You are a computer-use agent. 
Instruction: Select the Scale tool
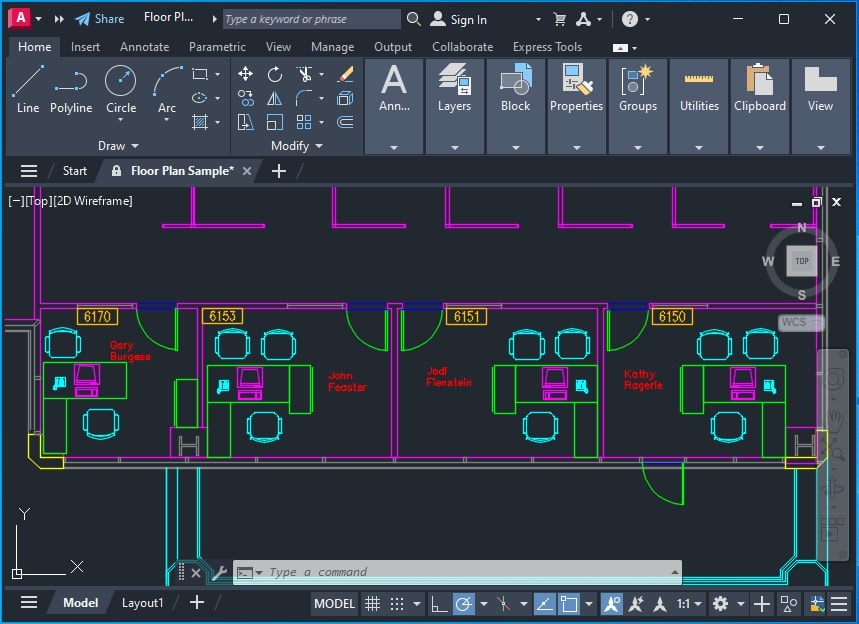275,122
